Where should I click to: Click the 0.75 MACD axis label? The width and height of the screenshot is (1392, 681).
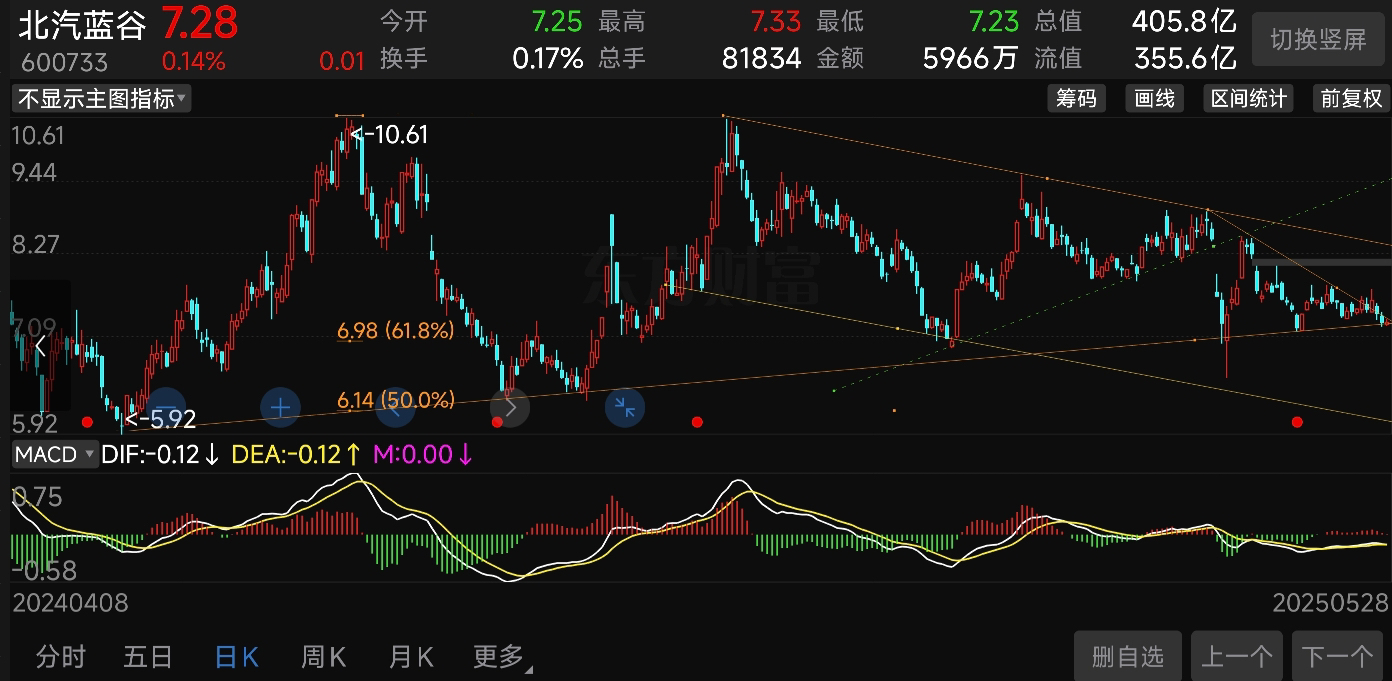(x=37, y=497)
